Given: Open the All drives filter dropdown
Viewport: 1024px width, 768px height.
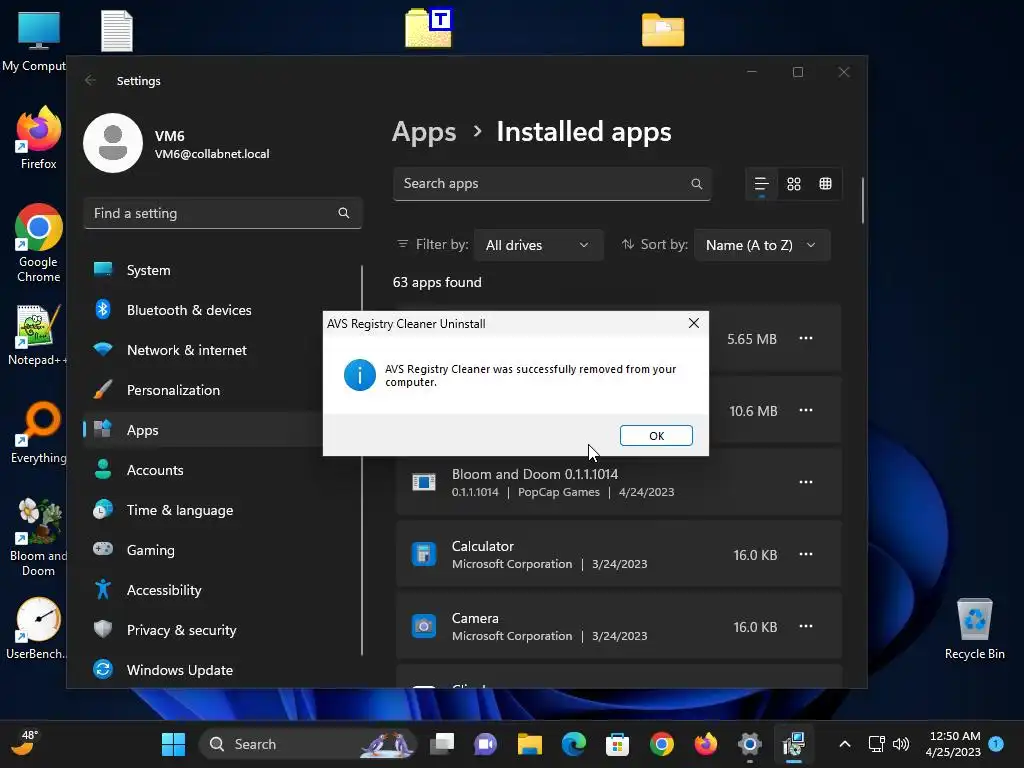Looking at the screenshot, I should (537, 245).
